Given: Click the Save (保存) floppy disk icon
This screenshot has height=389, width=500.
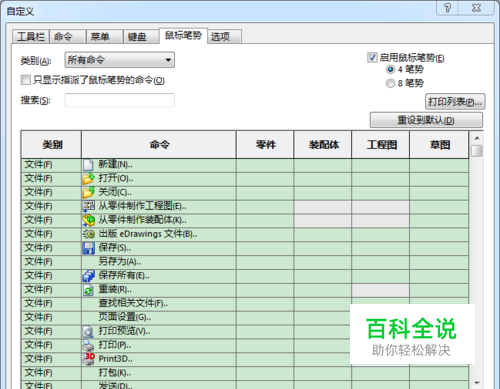Looking at the screenshot, I should coord(88,248).
